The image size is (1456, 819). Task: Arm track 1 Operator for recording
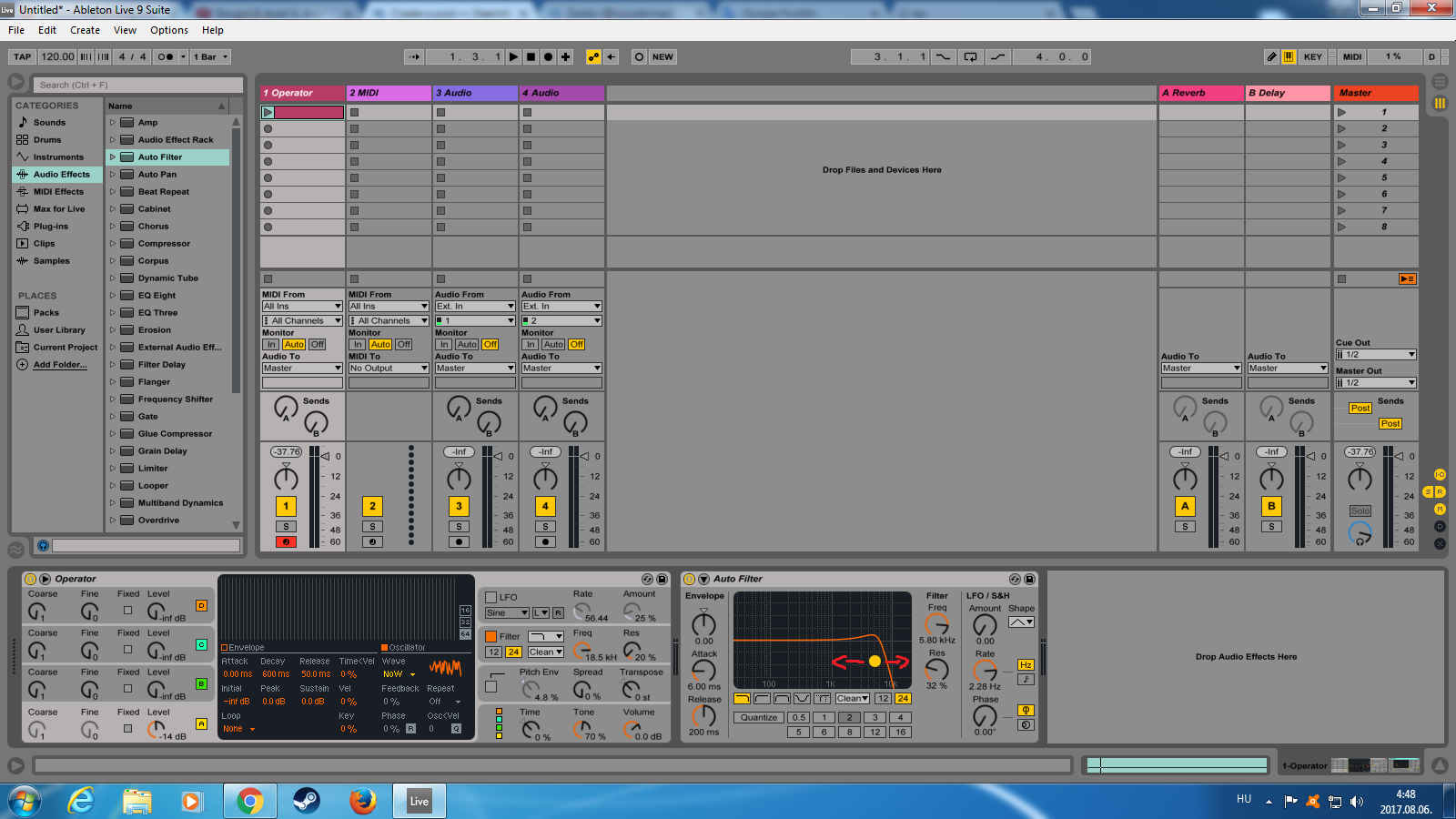pos(286,541)
